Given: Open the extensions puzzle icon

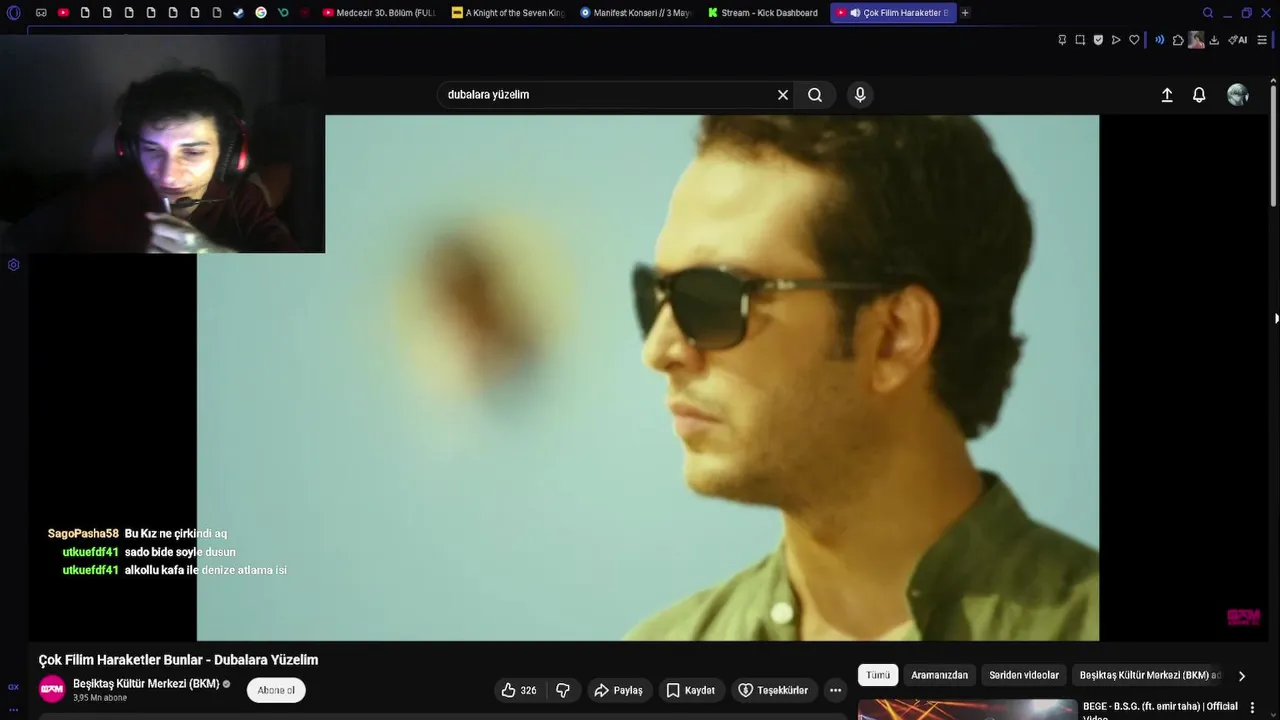Looking at the screenshot, I should click(x=1178, y=40).
